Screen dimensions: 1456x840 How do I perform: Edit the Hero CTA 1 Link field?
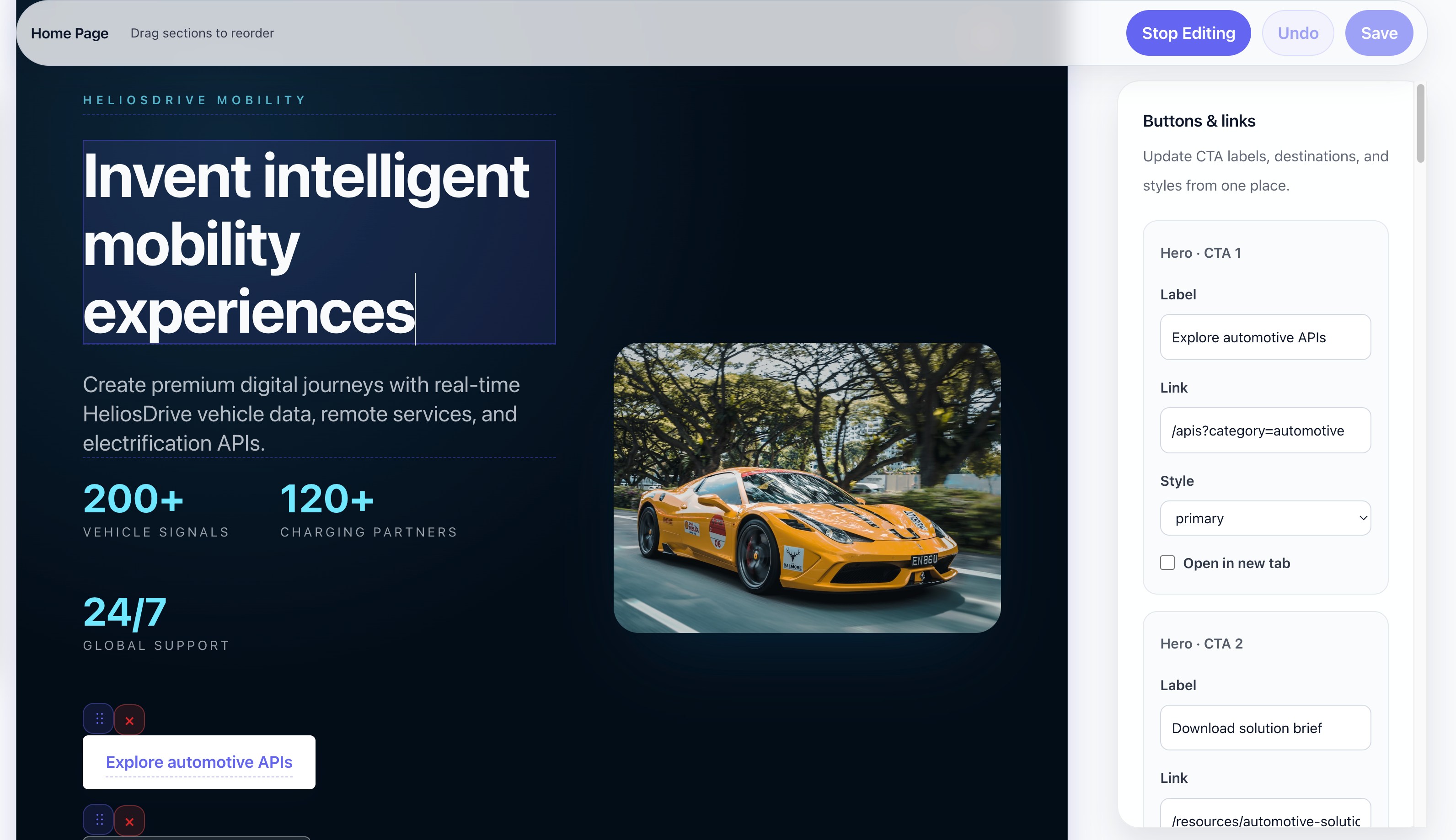(1265, 431)
